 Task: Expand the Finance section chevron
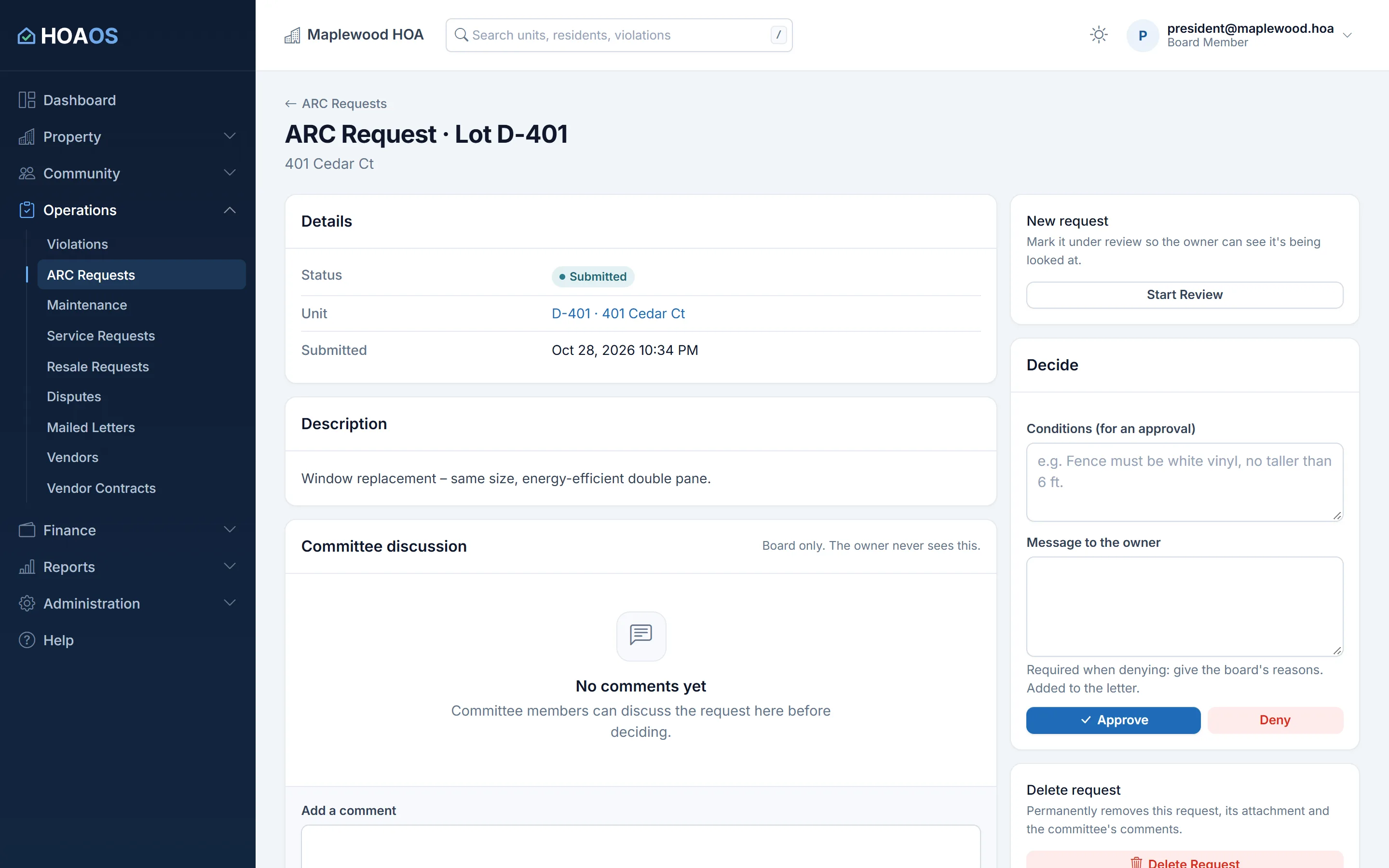click(x=230, y=530)
